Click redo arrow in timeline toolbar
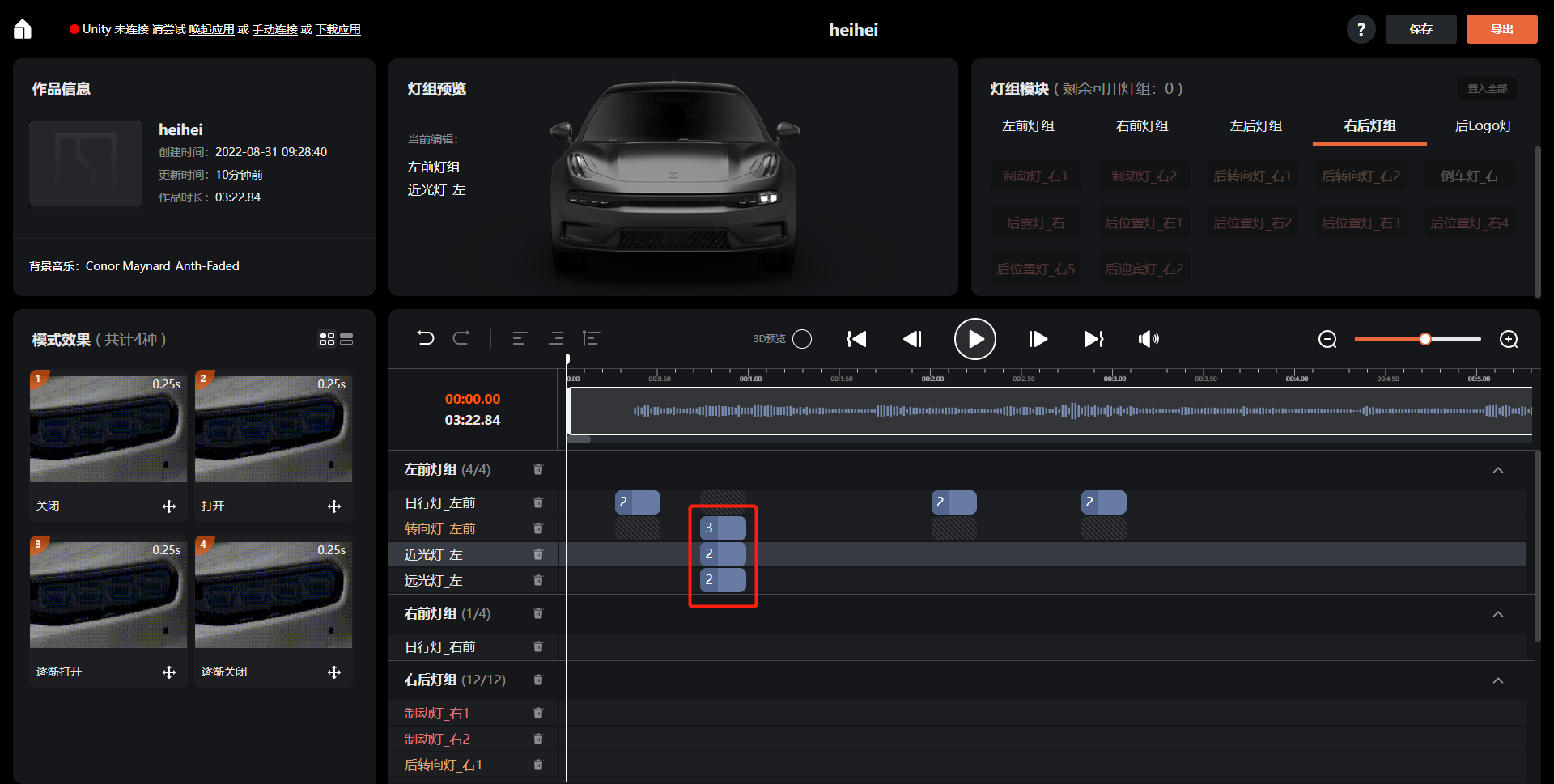Viewport: 1554px width, 784px height. click(x=461, y=338)
